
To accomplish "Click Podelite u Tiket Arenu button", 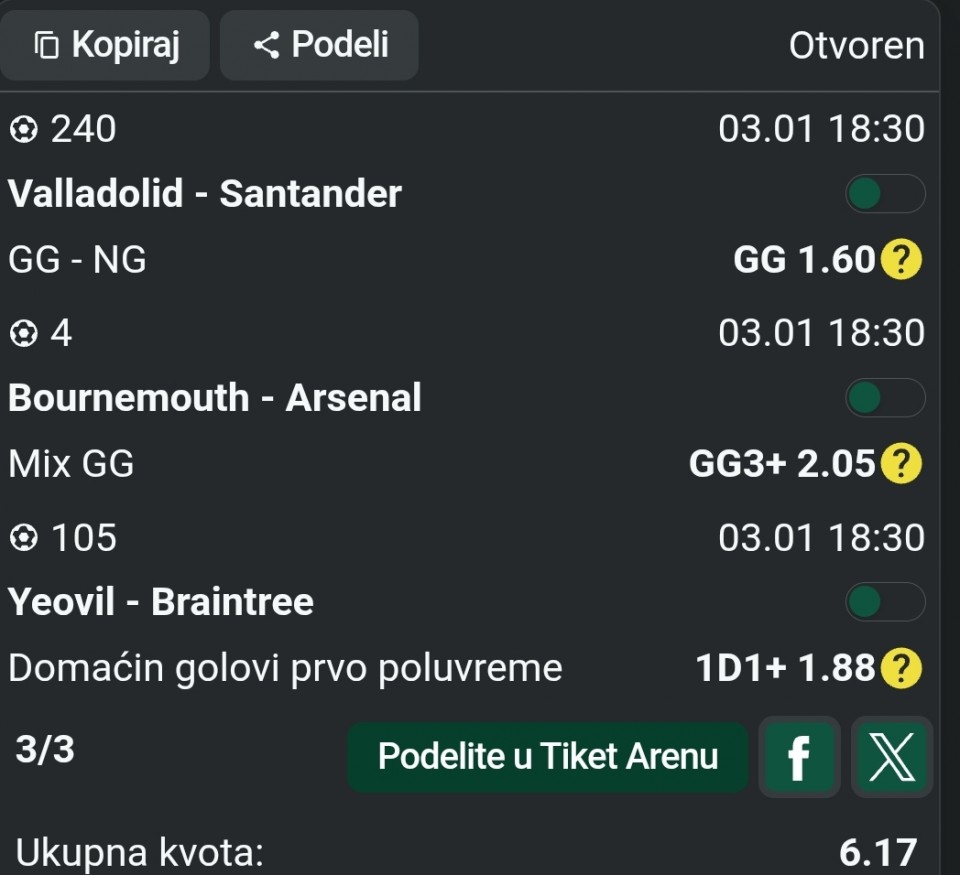I will coord(547,757).
